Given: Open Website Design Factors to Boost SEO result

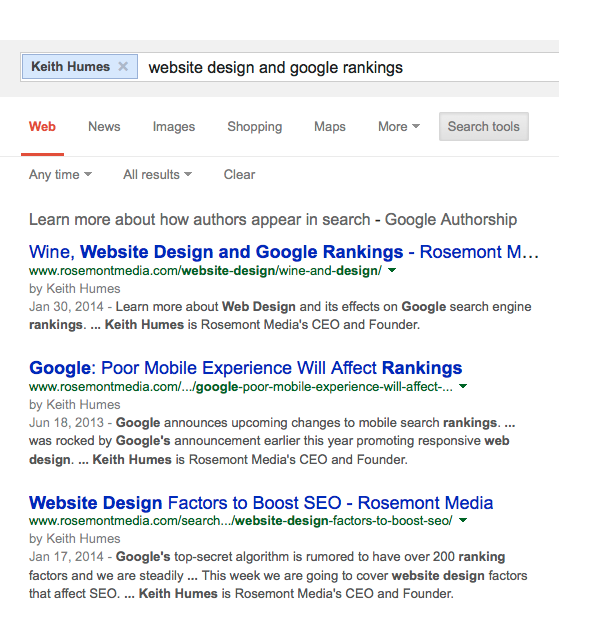Looking at the screenshot, I should [260, 503].
